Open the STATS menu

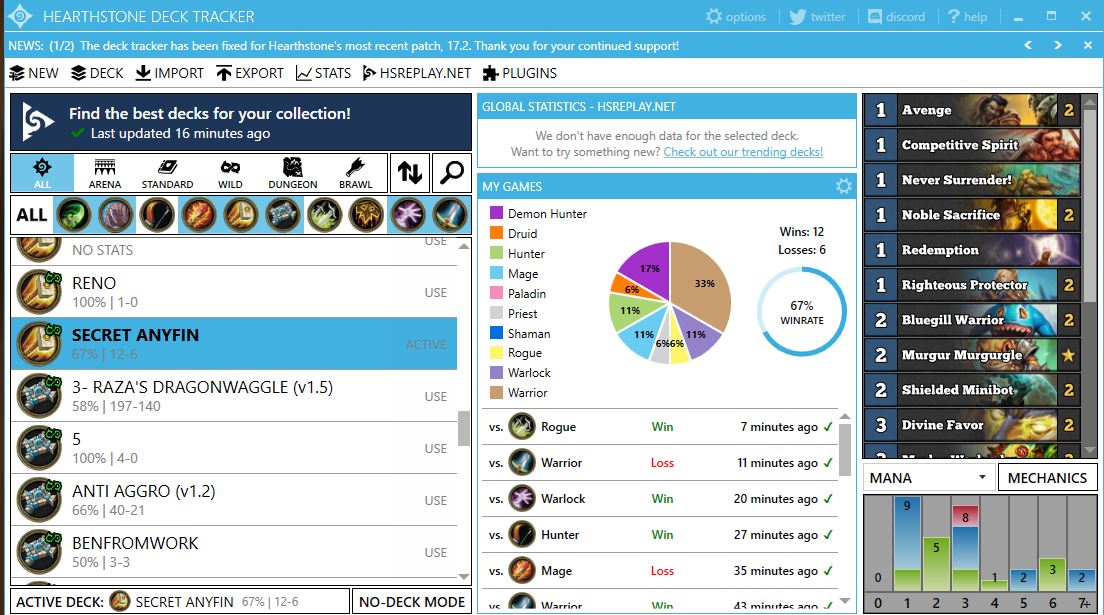tap(323, 73)
